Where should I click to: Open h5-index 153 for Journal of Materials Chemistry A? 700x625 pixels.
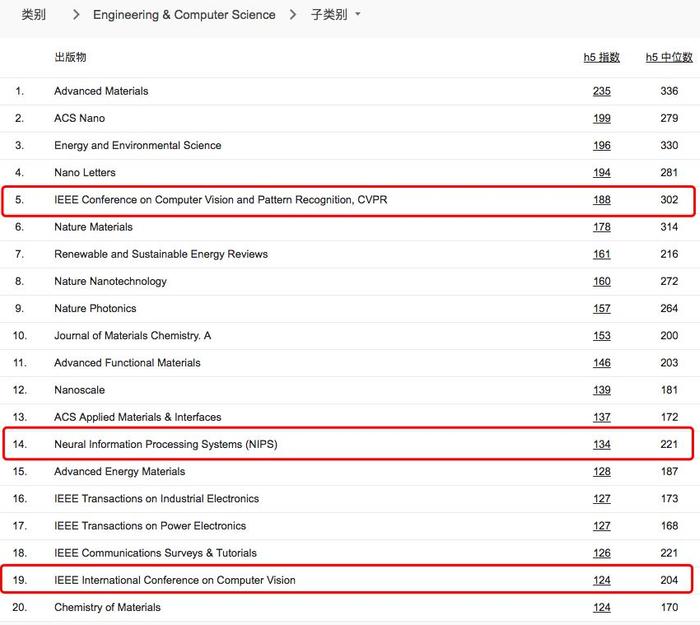(601, 336)
